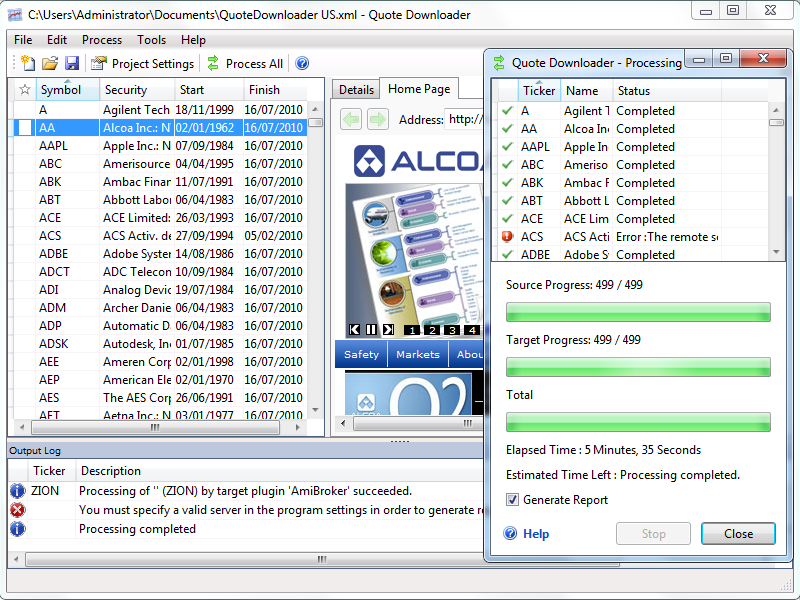The width and height of the screenshot is (800, 600).
Task: Pause the Alcoa slideshow
Action: tap(371, 329)
